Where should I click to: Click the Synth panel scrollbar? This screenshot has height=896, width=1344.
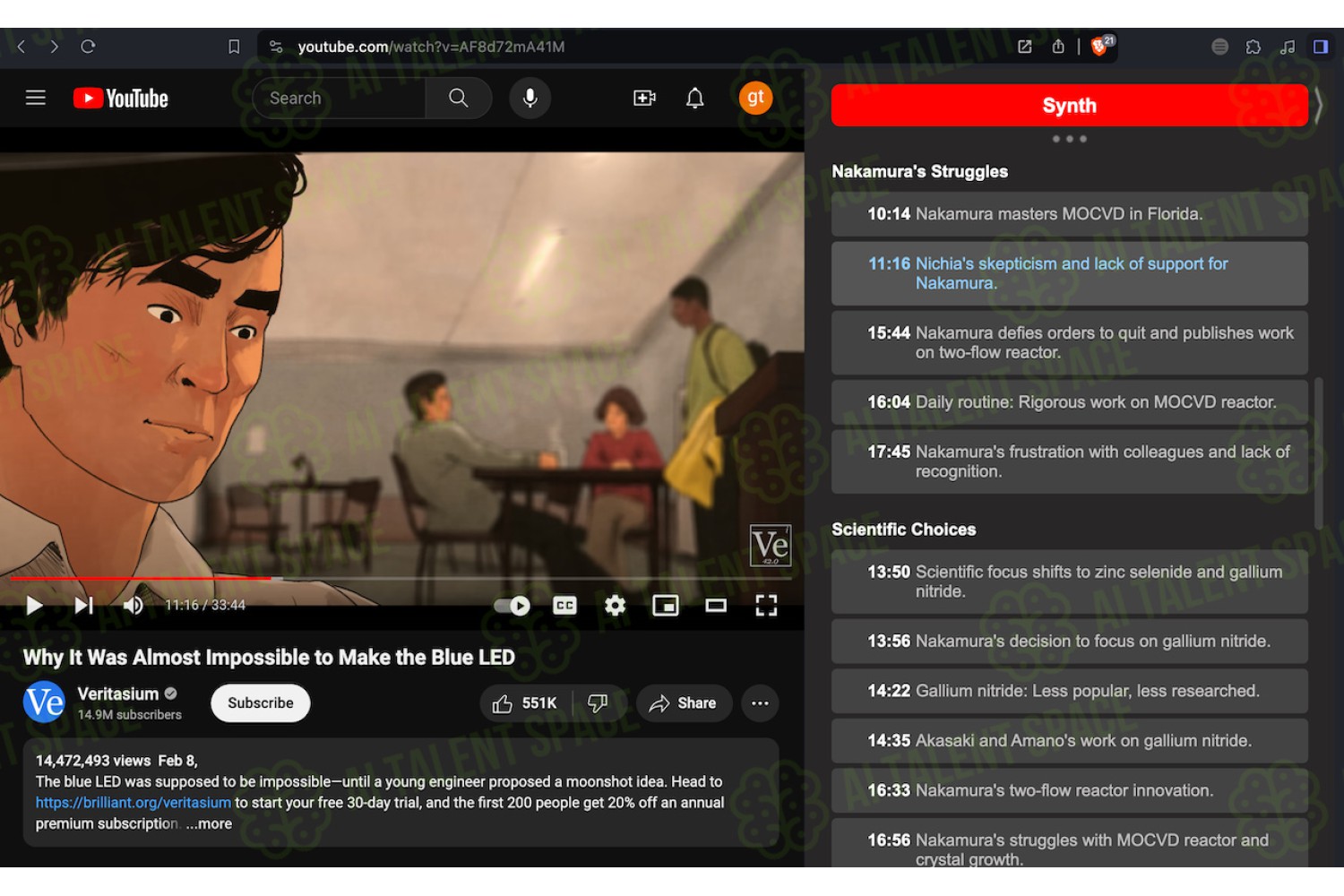[x=1318, y=452]
